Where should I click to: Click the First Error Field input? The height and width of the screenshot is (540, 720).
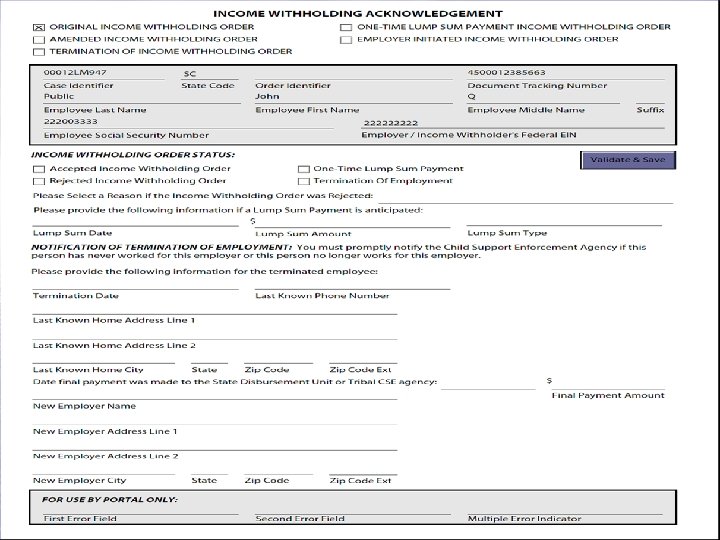coord(141,509)
